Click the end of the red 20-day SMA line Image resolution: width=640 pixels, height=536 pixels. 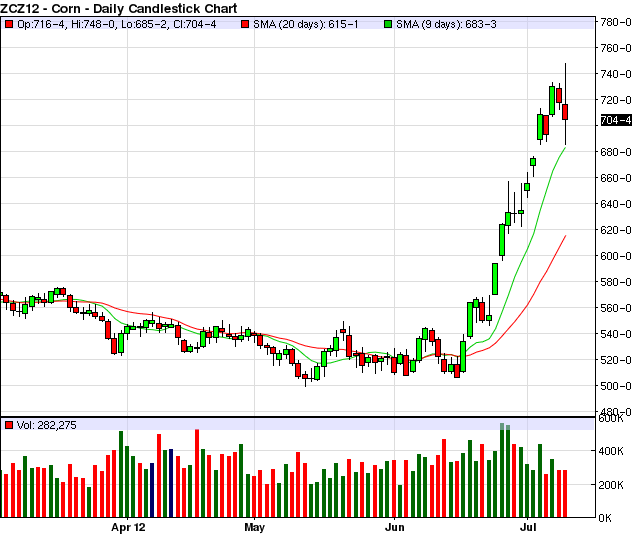pyautogui.click(x=565, y=236)
